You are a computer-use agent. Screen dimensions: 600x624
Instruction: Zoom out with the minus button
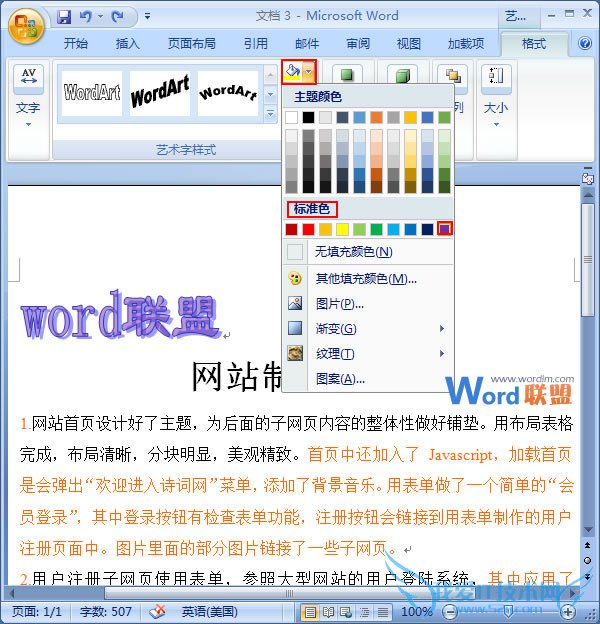450,612
